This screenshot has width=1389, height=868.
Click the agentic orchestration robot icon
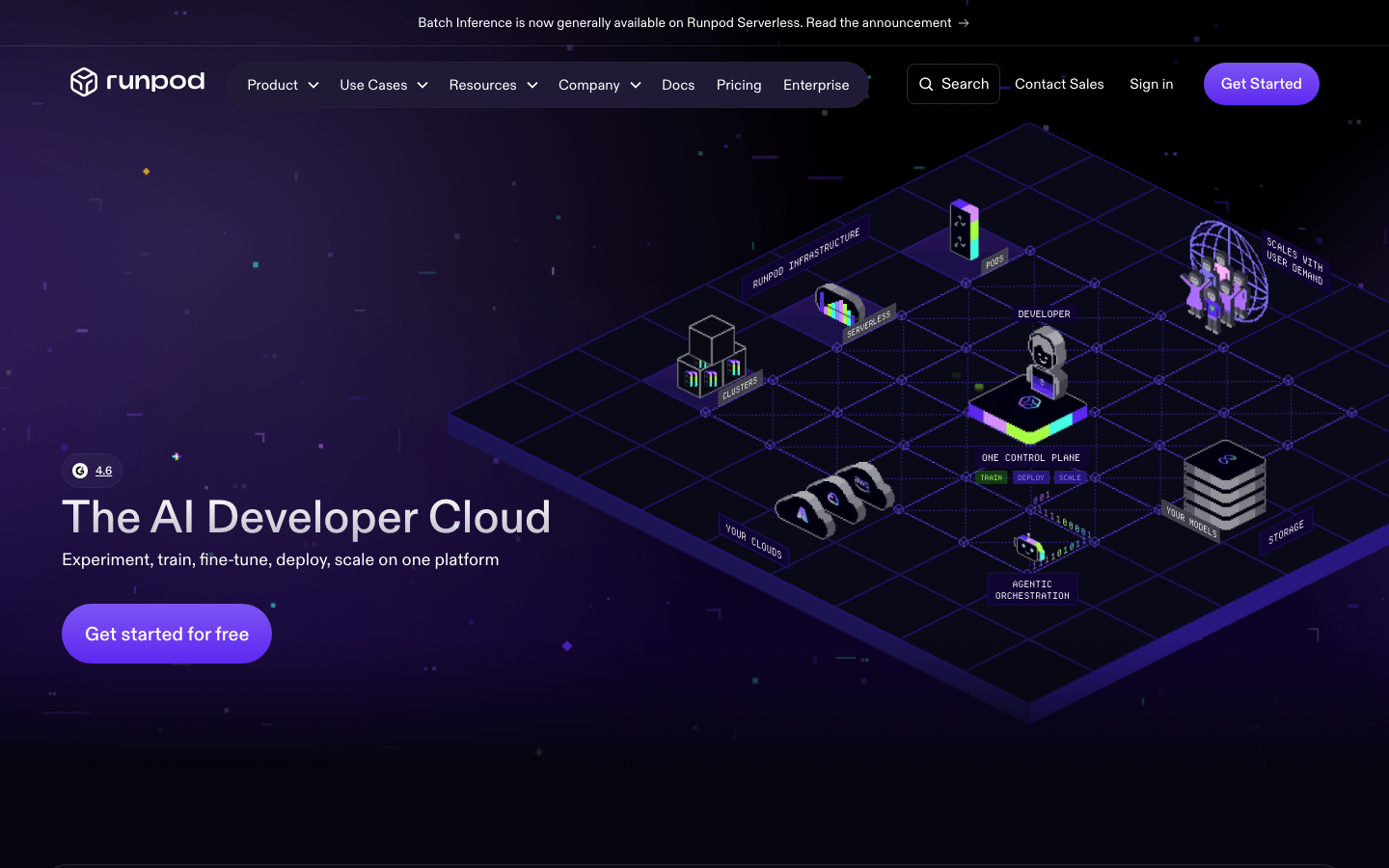(1029, 548)
